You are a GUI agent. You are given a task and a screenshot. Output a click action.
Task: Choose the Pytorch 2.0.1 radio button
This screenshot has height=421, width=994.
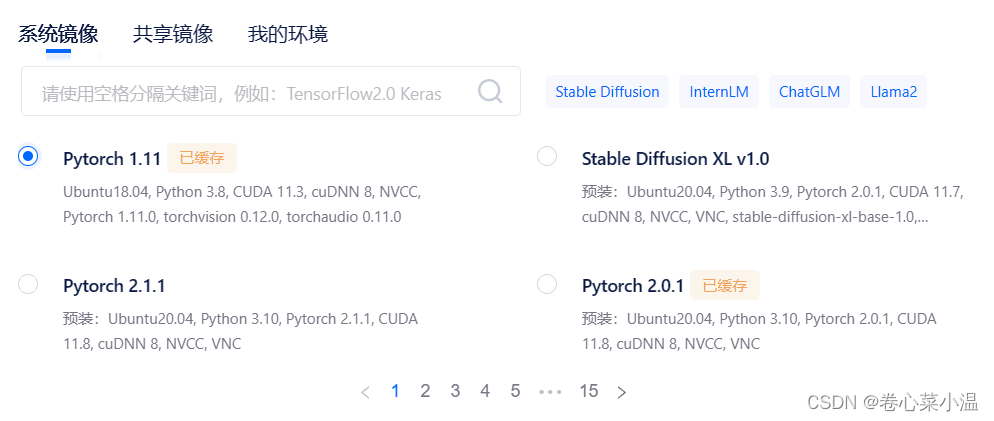coord(547,283)
